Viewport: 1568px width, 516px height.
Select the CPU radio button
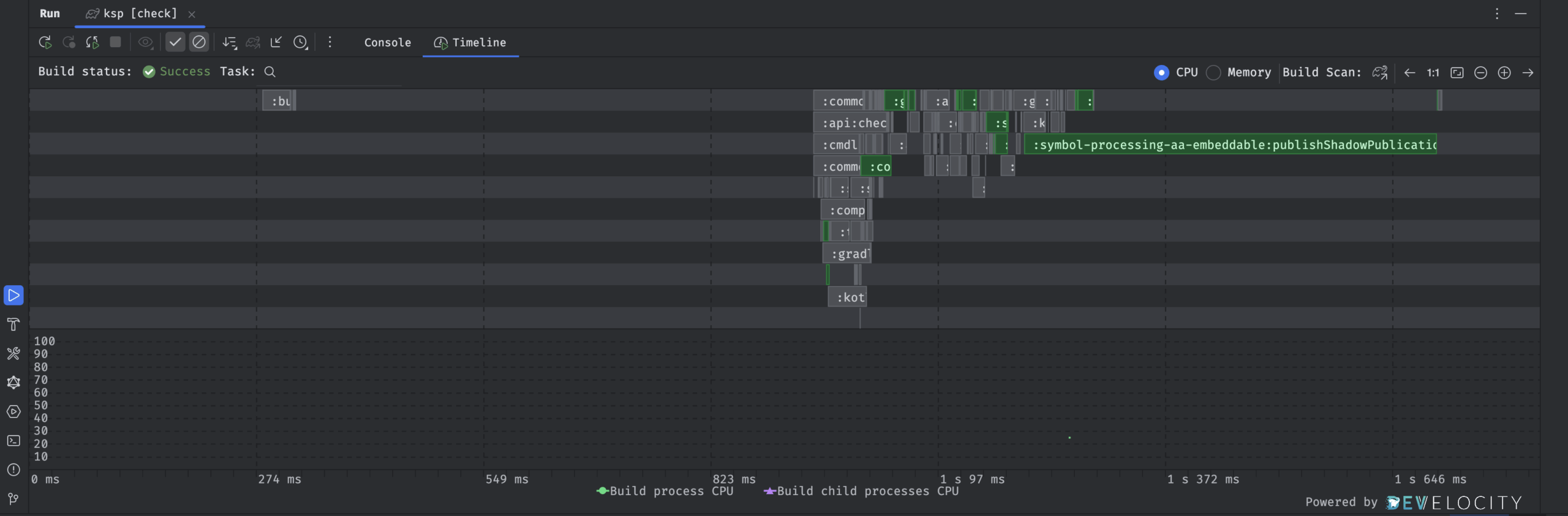click(x=1161, y=73)
